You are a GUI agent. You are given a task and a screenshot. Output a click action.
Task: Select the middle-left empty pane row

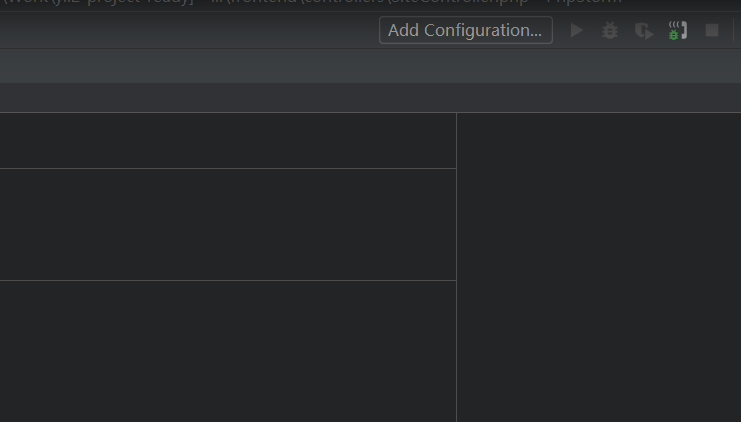click(228, 225)
